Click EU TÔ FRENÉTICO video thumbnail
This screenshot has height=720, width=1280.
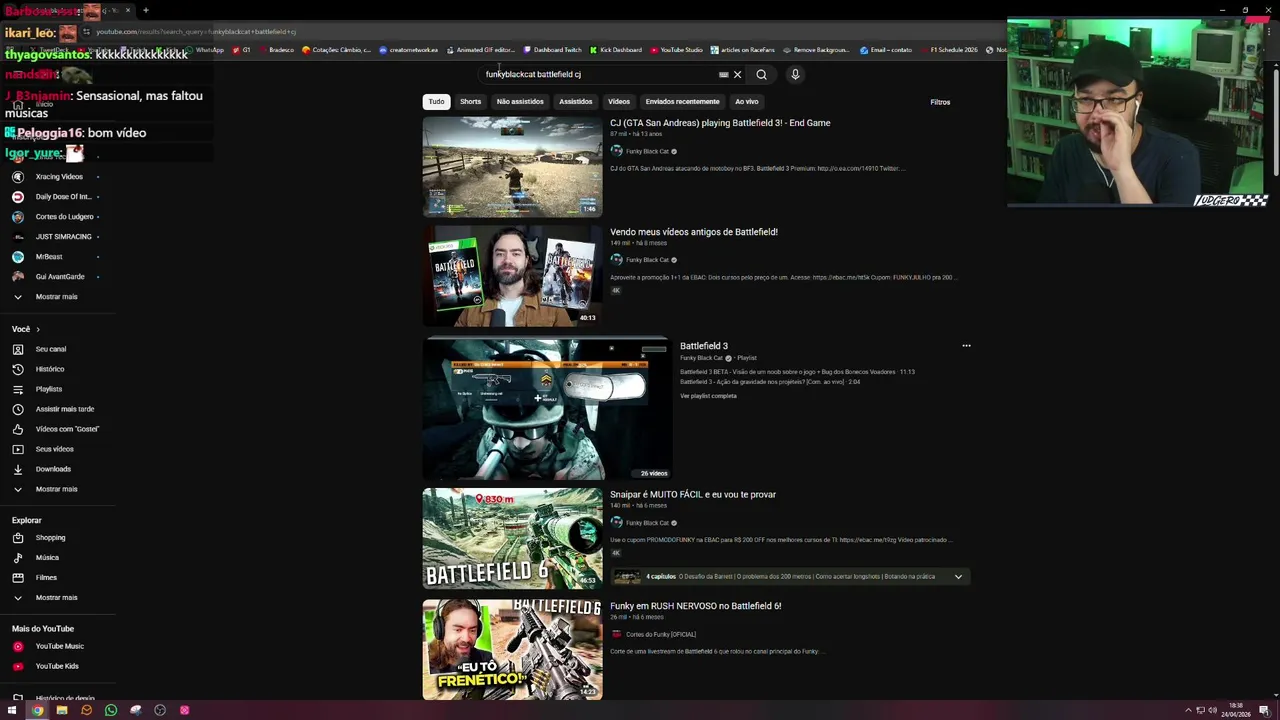point(512,650)
